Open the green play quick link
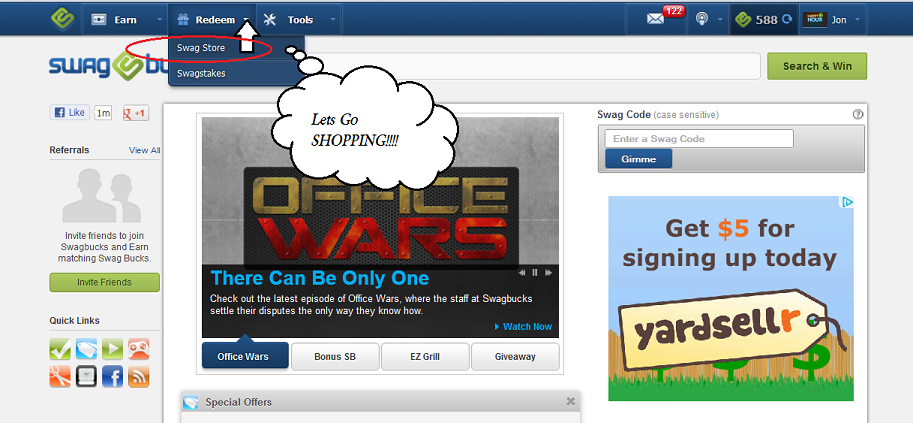The width and height of the screenshot is (913, 423). point(112,348)
